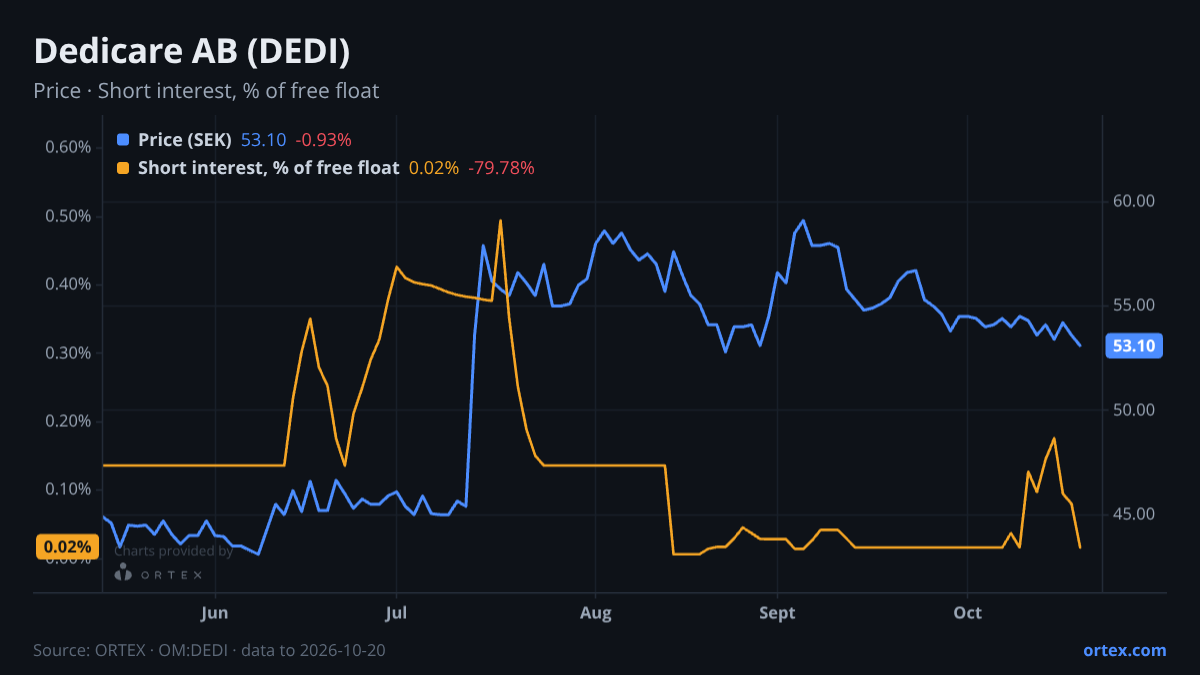The height and width of the screenshot is (675, 1200).
Task: Click the 0.20% left axis label
Action: 68,421
